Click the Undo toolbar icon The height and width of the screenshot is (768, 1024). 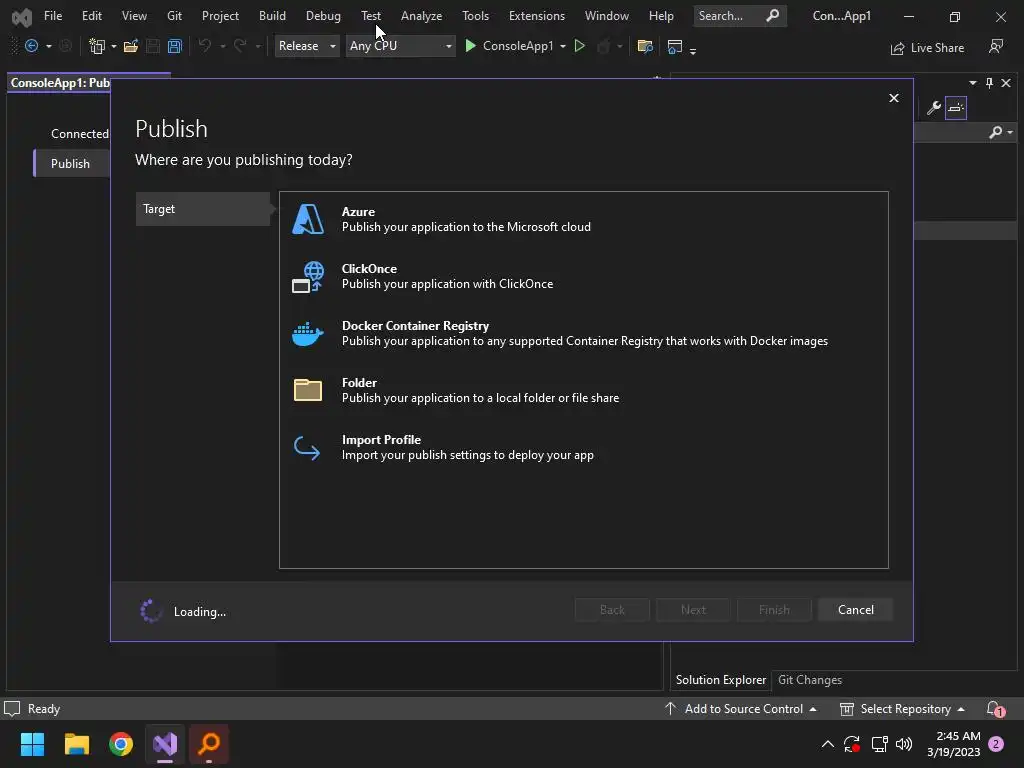coord(204,46)
